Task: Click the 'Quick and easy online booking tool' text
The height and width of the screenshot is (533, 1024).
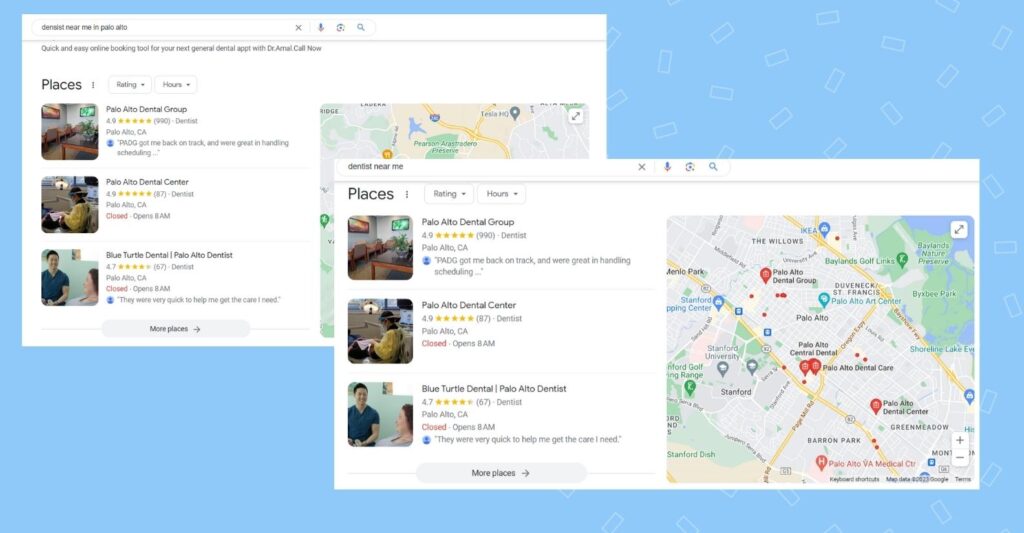Action: pos(181,48)
